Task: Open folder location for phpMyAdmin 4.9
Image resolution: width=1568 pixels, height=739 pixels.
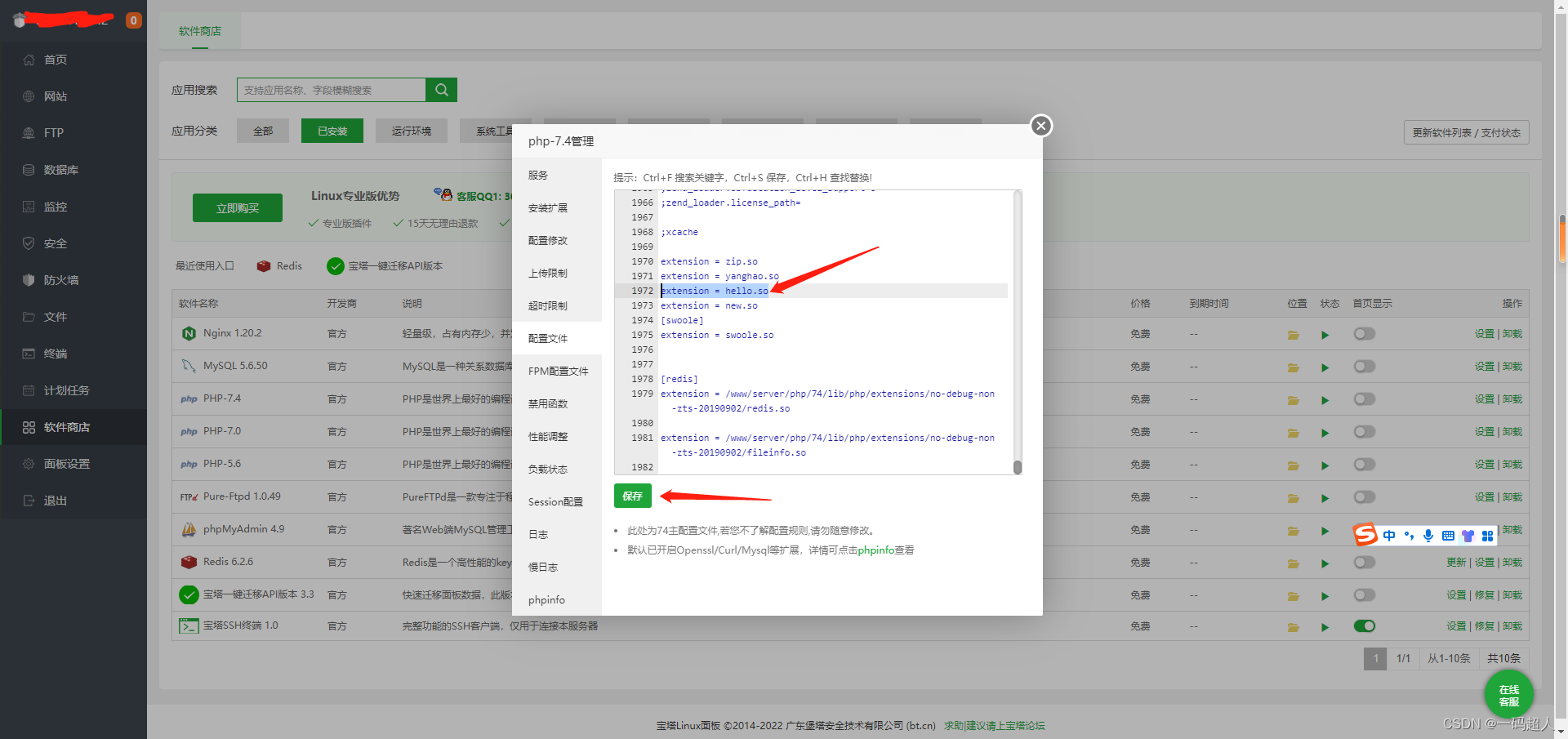Action: (1294, 531)
